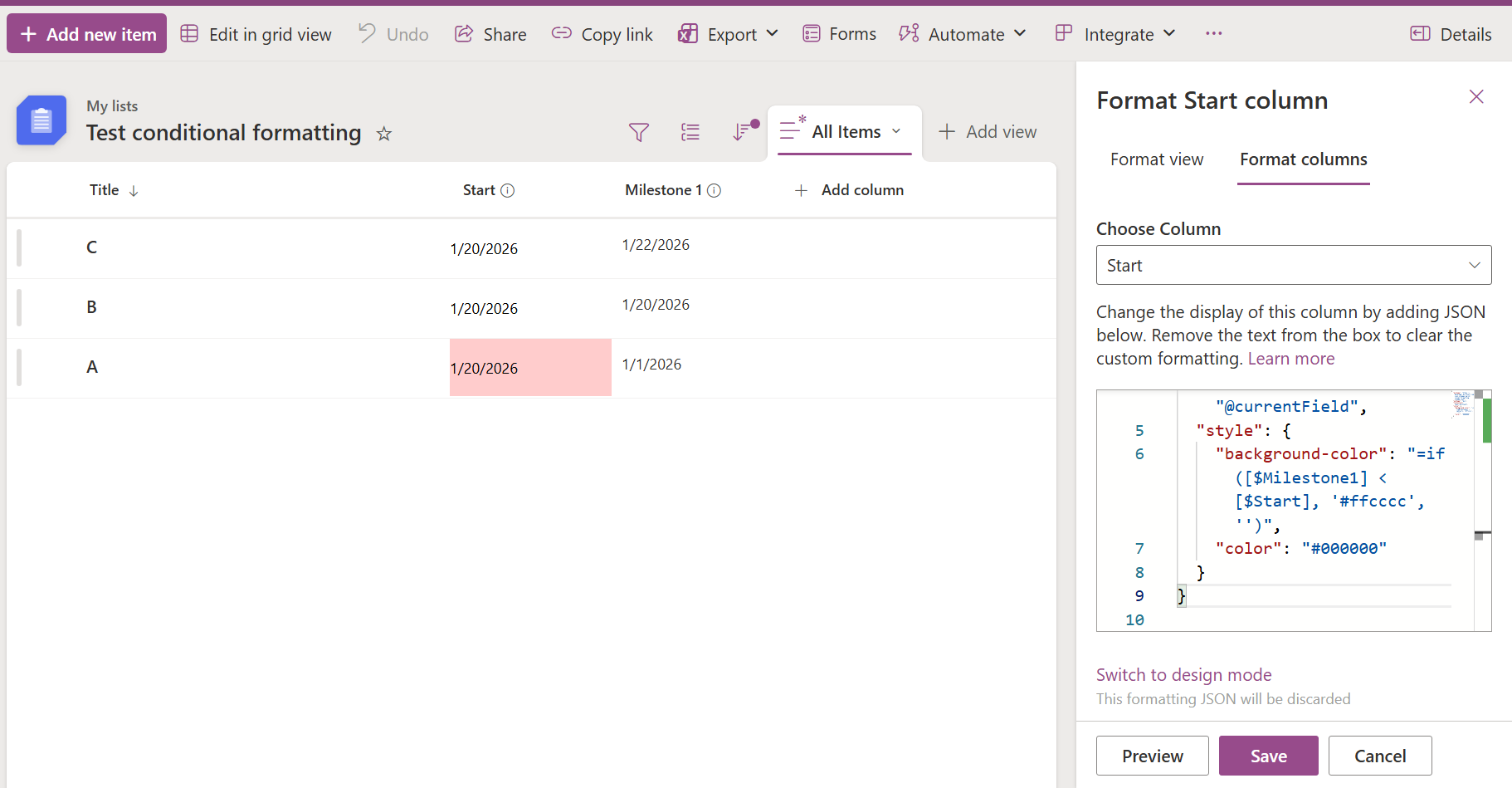
Task: Open the Choose Column dropdown
Action: [1294, 265]
